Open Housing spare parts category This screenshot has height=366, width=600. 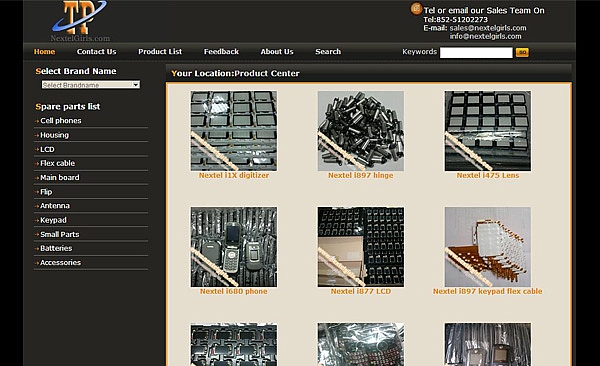(x=54, y=135)
